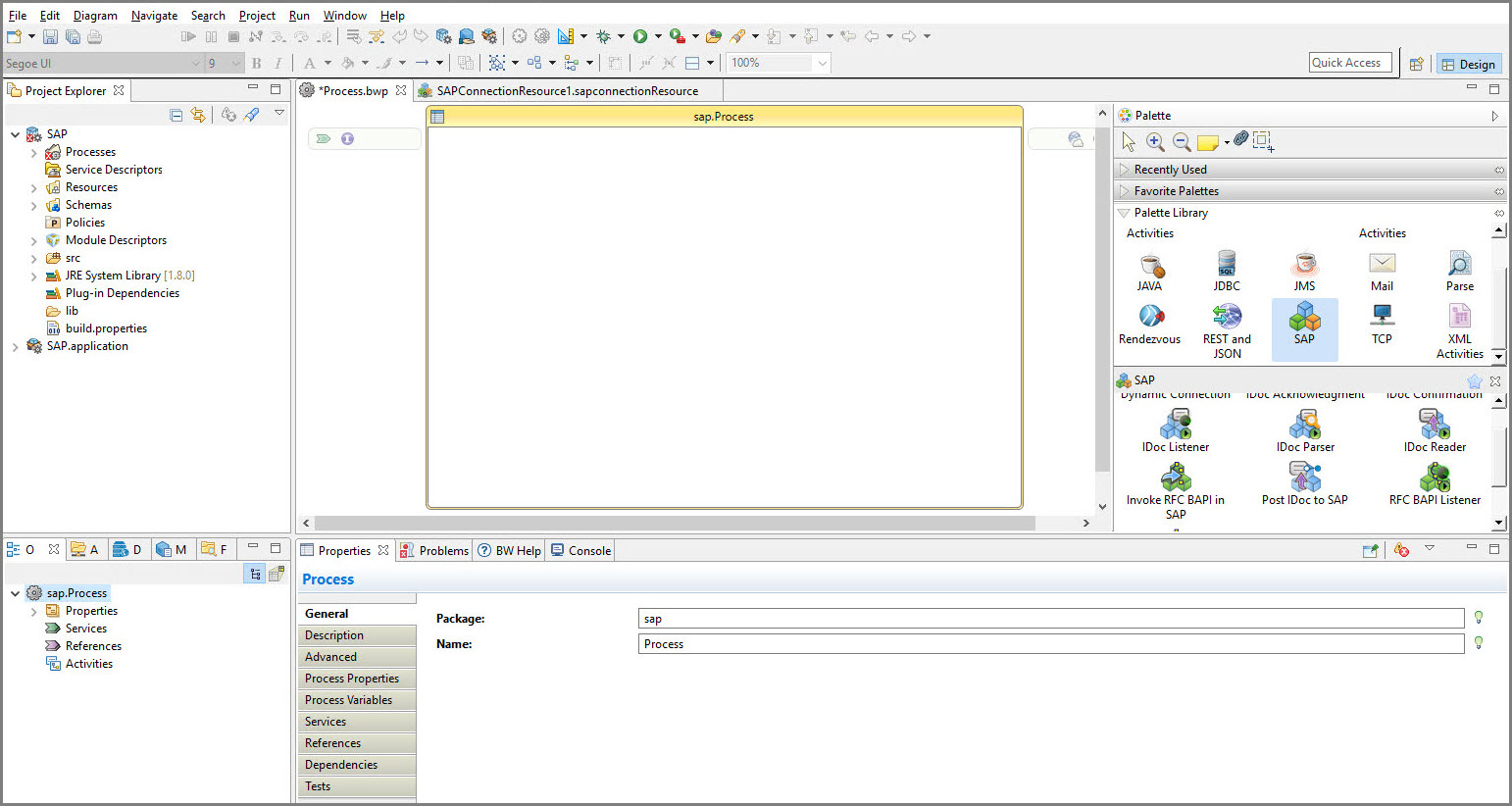This screenshot has height=806, width=1512.
Task: Select Activities in the outline tree
Action: (x=88, y=664)
